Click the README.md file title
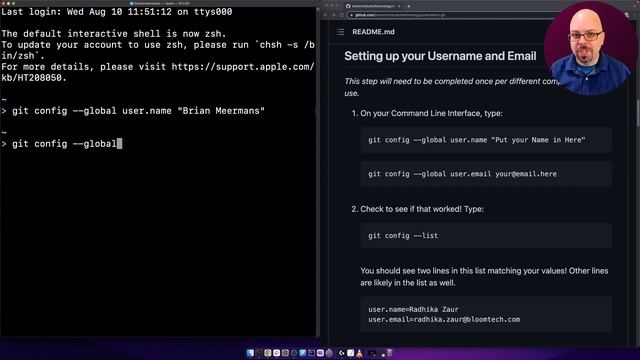The height and width of the screenshot is (360, 640). (x=373, y=32)
